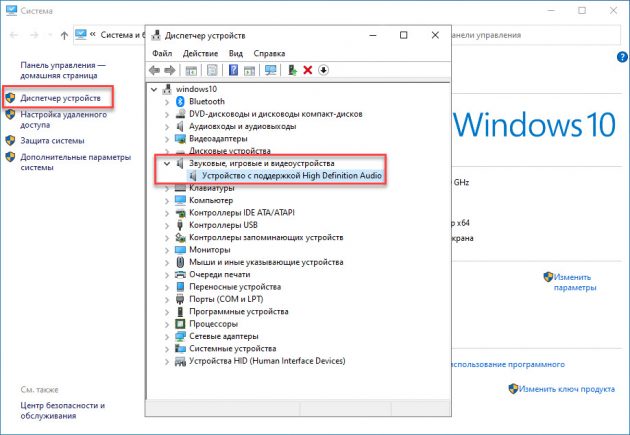Open the Действие menu
The height and width of the screenshot is (435, 630).
coord(200,53)
